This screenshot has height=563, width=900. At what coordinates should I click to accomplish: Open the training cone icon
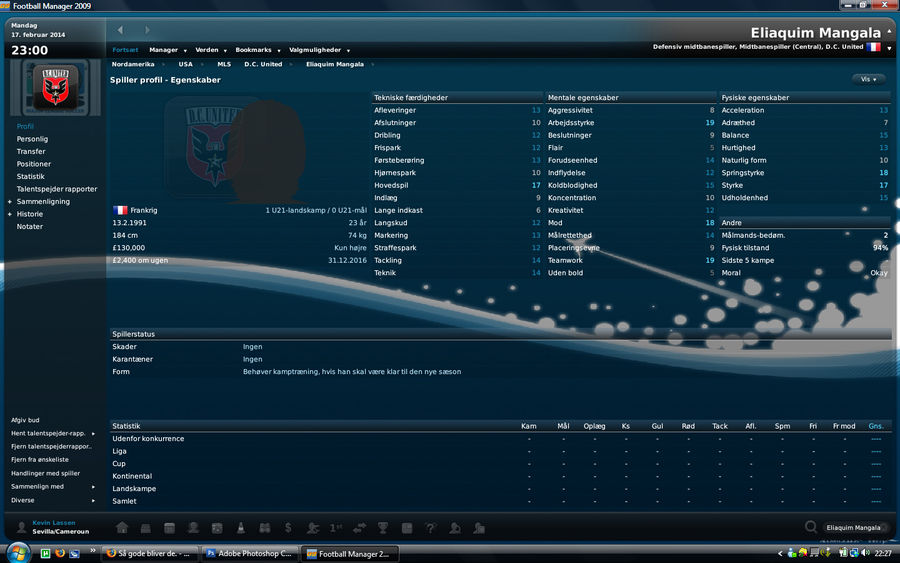click(x=240, y=528)
